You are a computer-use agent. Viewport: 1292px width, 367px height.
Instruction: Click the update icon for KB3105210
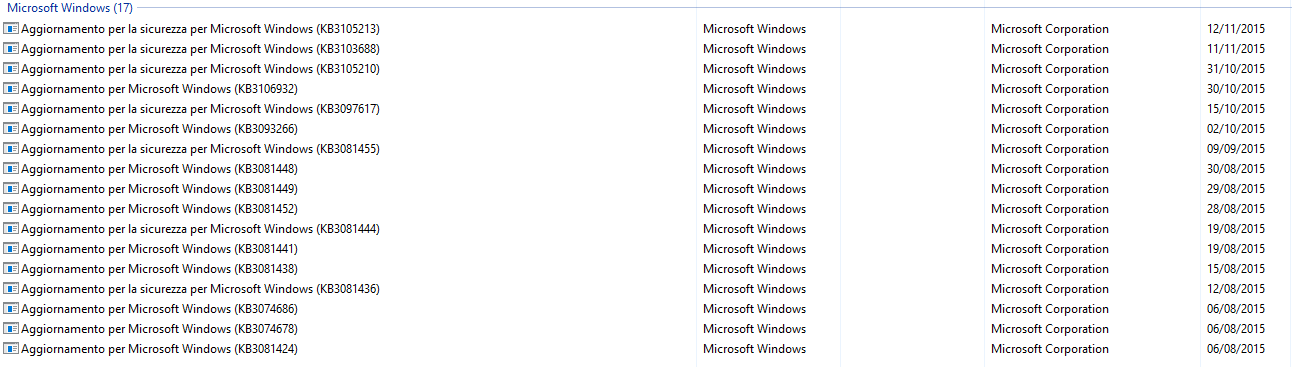coord(11,69)
